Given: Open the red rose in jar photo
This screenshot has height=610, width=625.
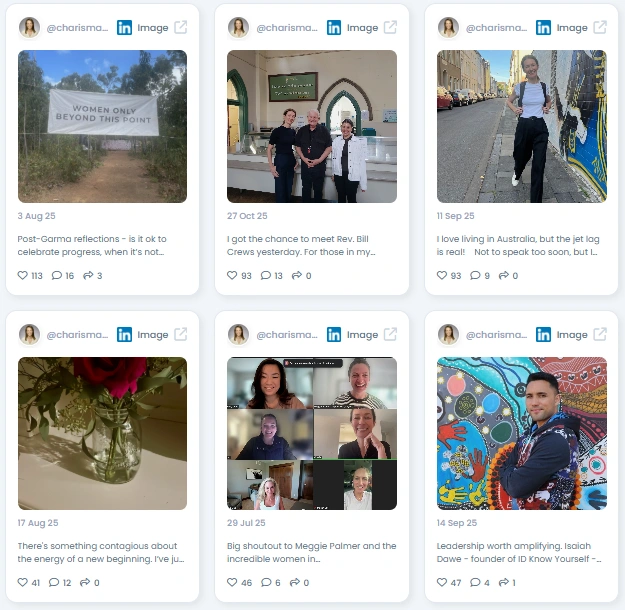Looking at the screenshot, I should tap(102, 433).
